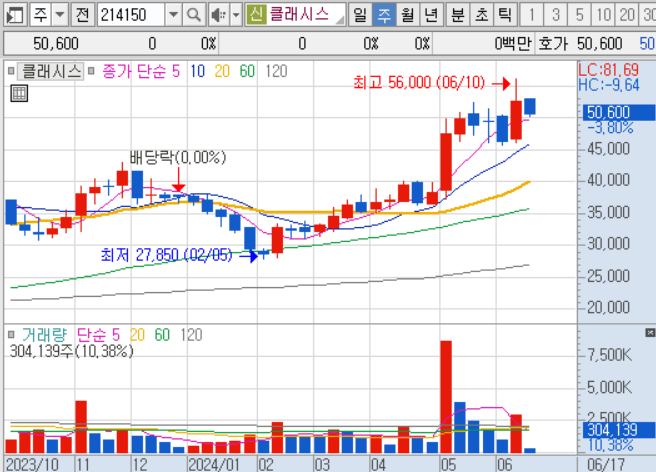Click the 거래량 volume legend label
The height and width of the screenshot is (472, 656).
click(x=44, y=335)
